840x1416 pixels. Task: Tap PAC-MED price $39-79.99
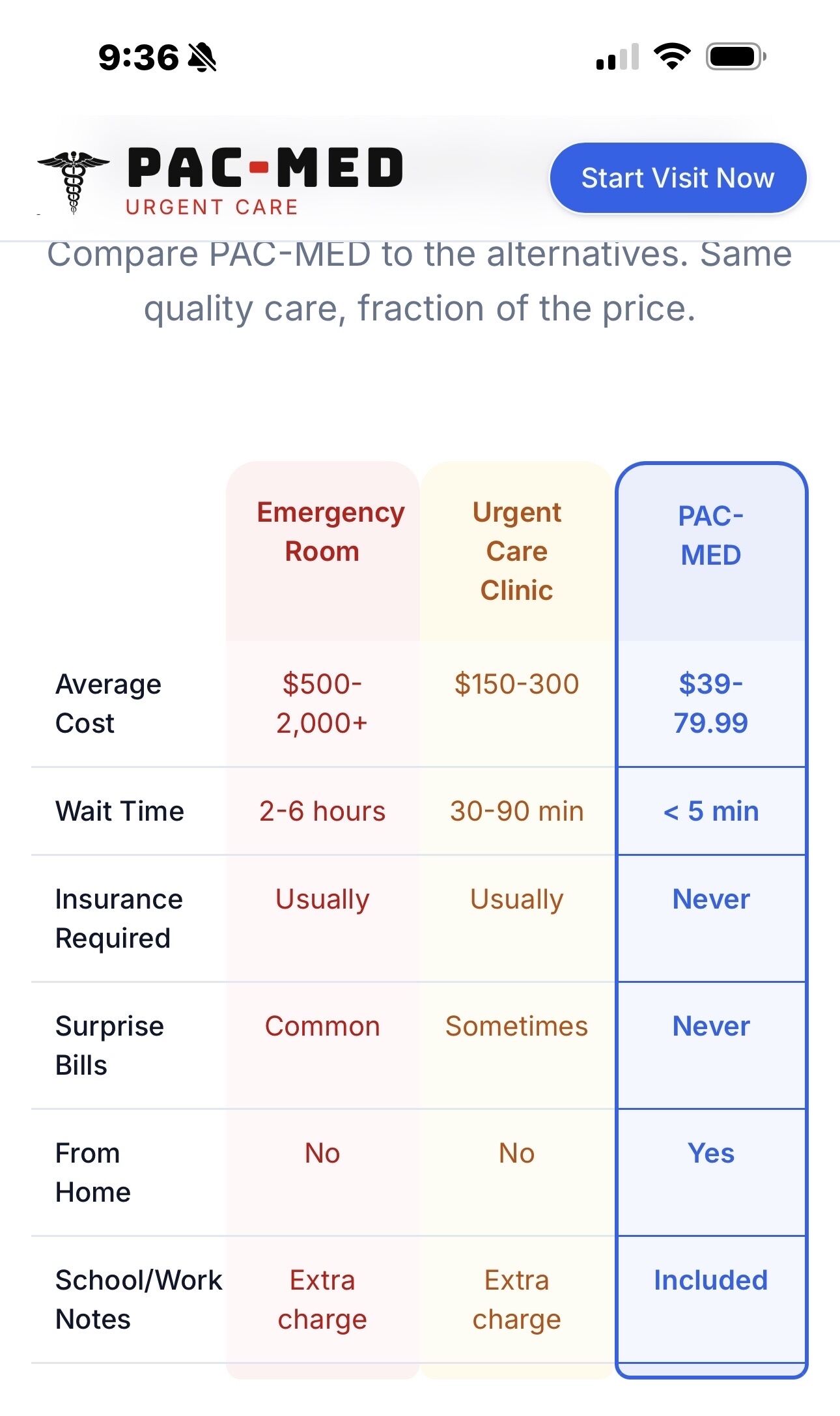(x=710, y=703)
